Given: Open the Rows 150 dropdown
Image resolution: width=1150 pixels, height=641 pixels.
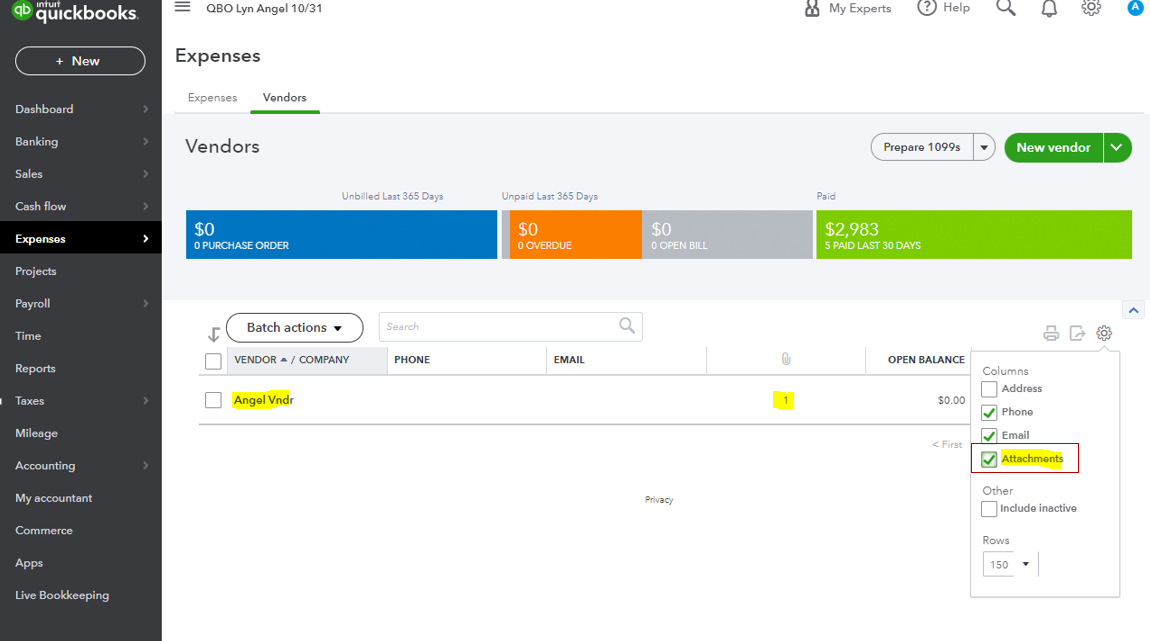Looking at the screenshot, I should (x=1011, y=564).
